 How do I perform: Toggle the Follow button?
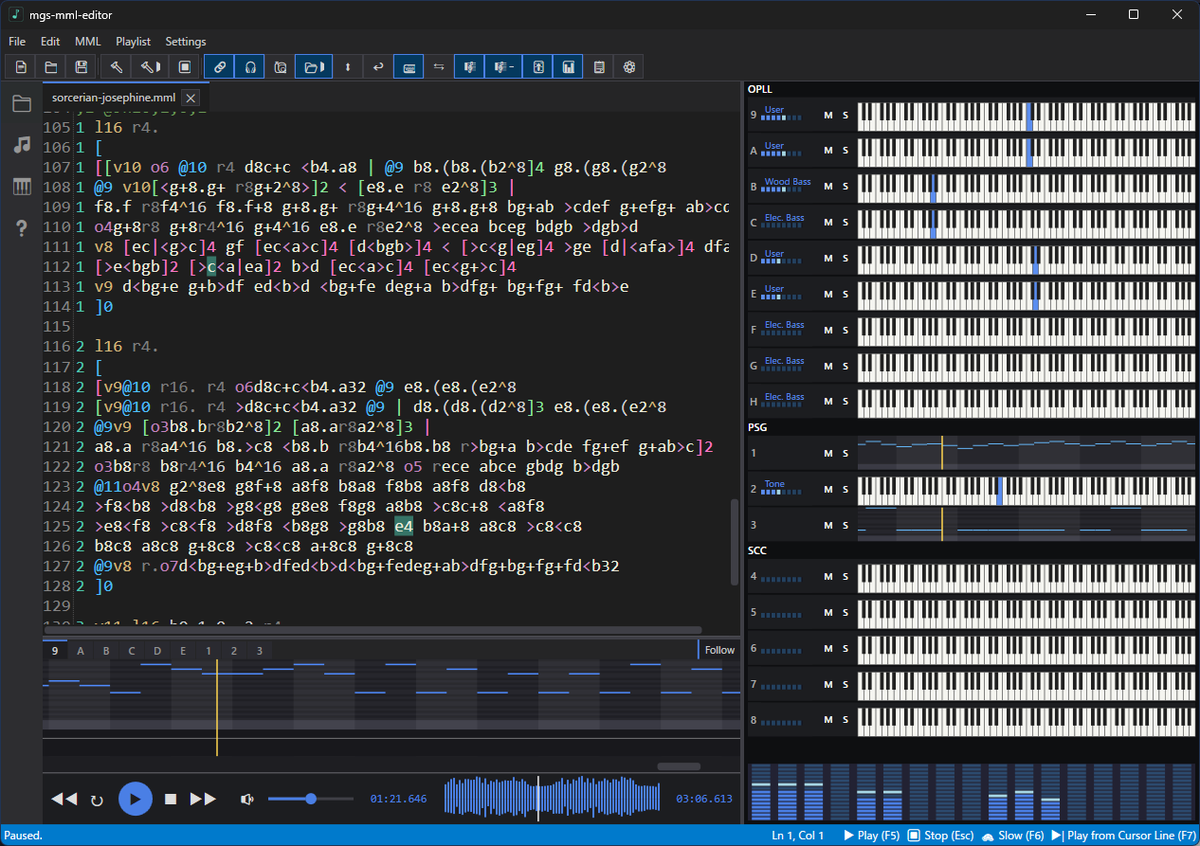pyautogui.click(x=718, y=650)
